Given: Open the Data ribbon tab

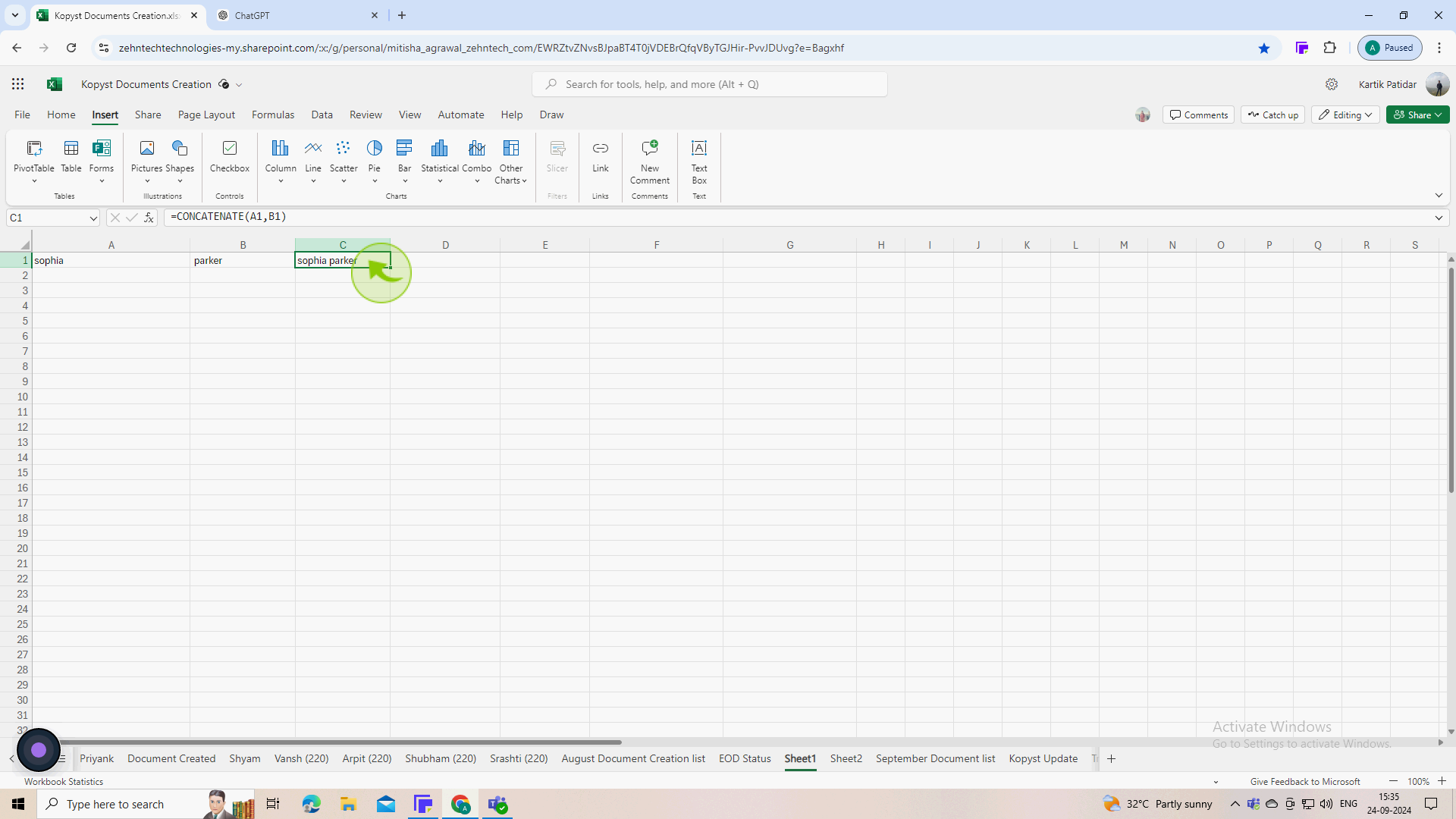Looking at the screenshot, I should coord(322,115).
